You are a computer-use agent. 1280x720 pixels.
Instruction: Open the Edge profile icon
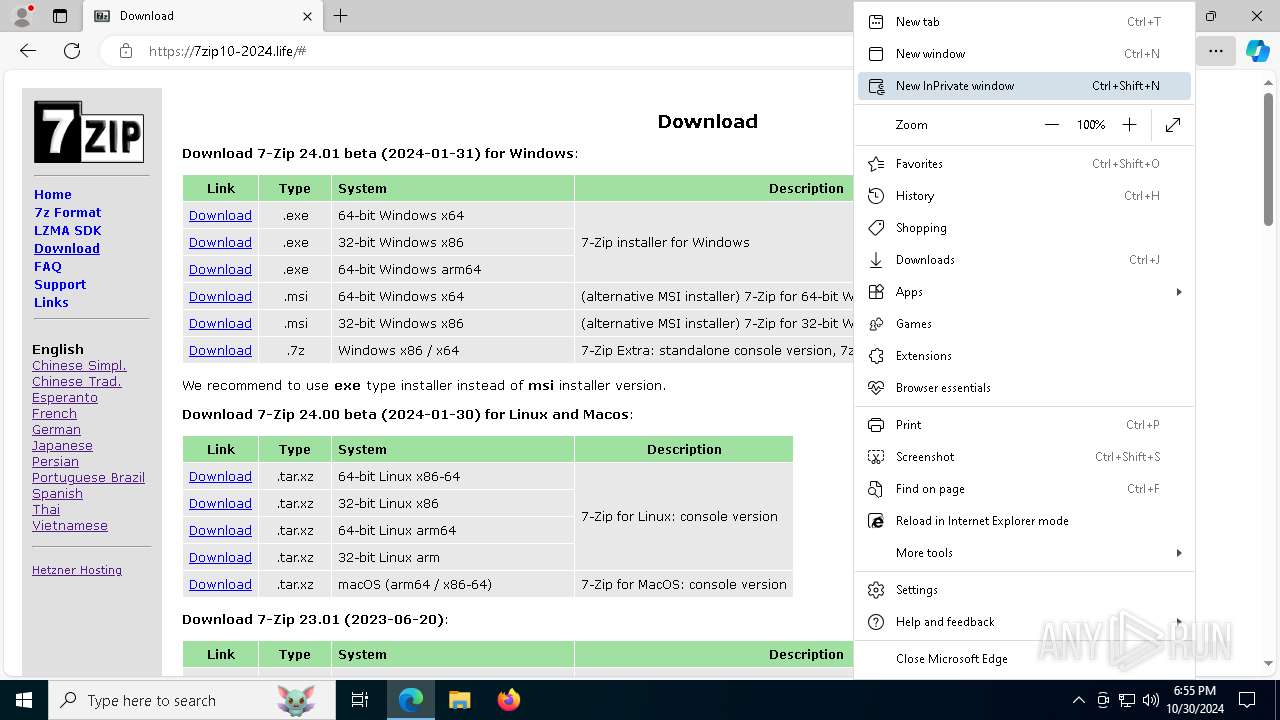pyautogui.click(x=22, y=16)
